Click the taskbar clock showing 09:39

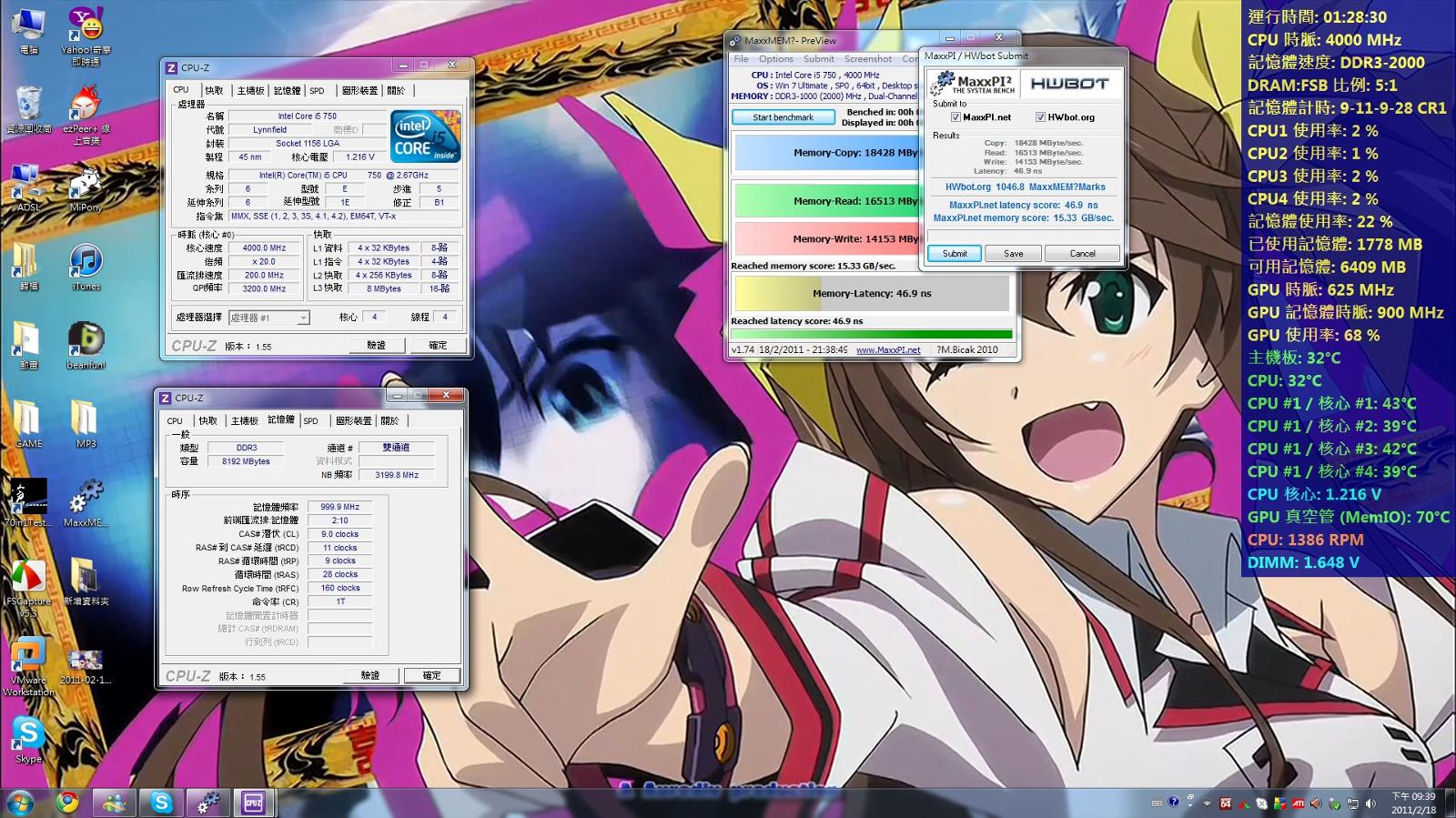tap(1413, 803)
